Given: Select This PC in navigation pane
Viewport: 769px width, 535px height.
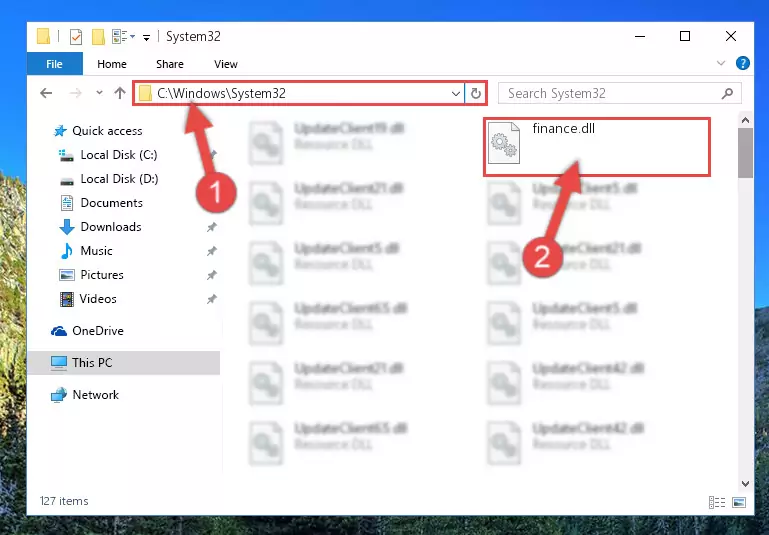Looking at the screenshot, I should coord(124,363).
